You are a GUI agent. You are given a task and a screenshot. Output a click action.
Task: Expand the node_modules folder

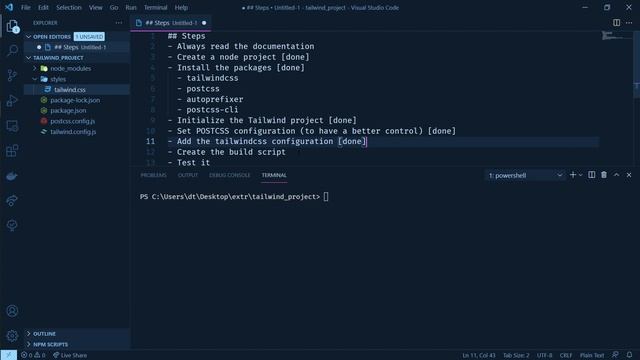tap(35, 68)
